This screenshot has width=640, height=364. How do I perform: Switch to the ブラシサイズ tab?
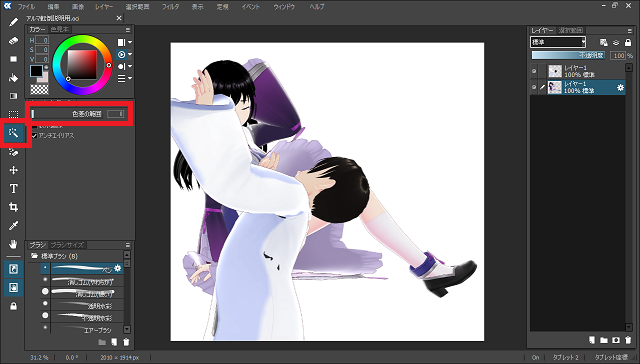pyautogui.click(x=67, y=245)
